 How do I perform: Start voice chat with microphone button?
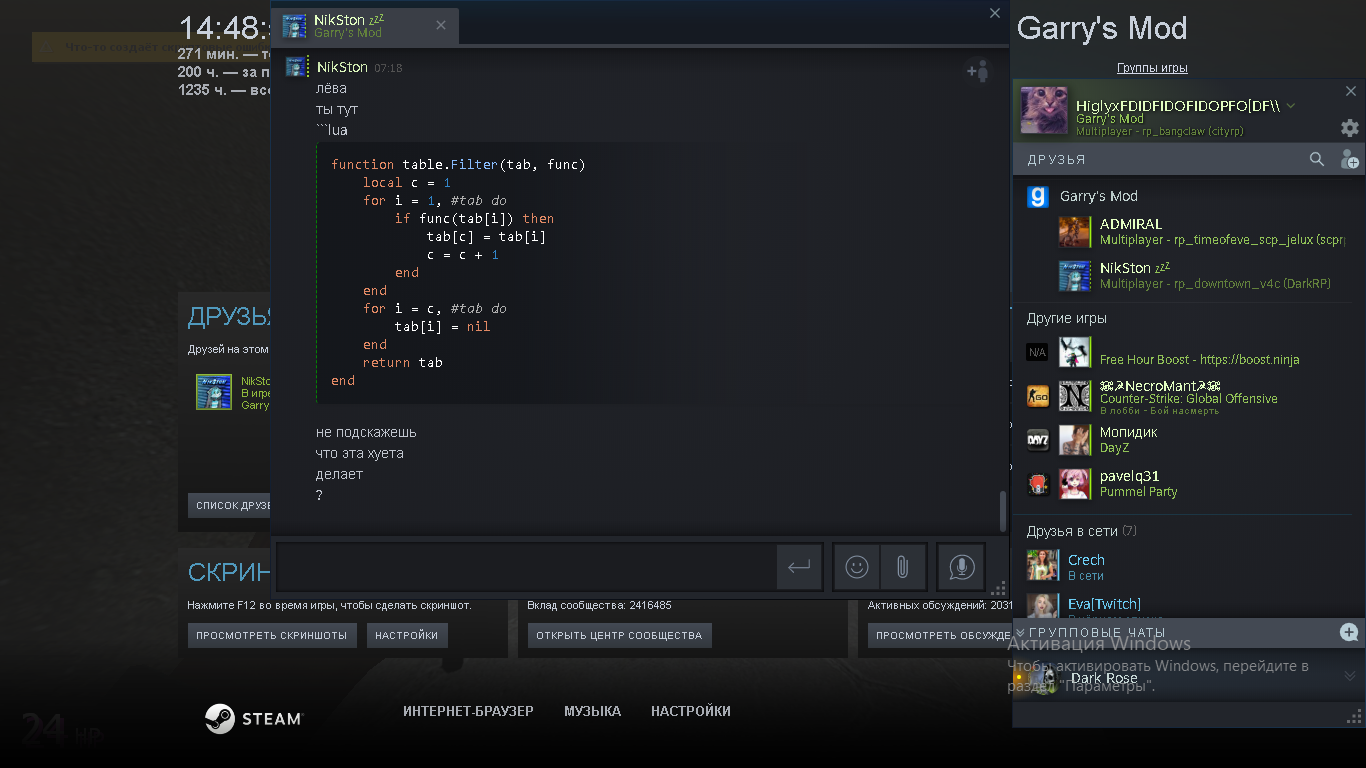[x=961, y=567]
